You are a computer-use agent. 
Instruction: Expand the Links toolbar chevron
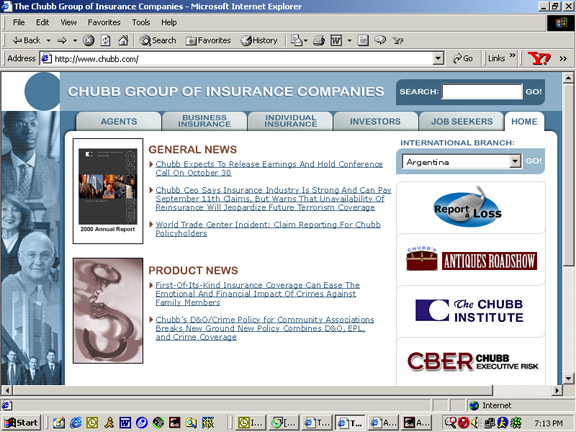(512, 56)
